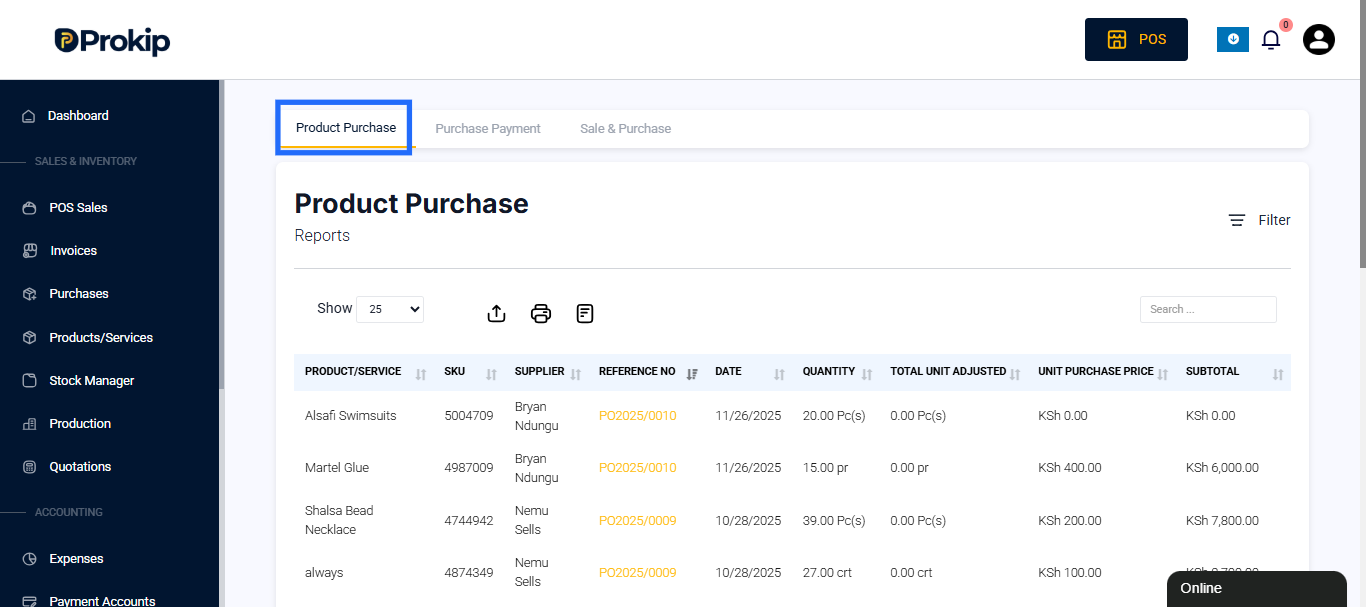Click subtotal KSh 7,800.00
Image resolution: width=1366 pixels, height=607 pixels.
1222,521
